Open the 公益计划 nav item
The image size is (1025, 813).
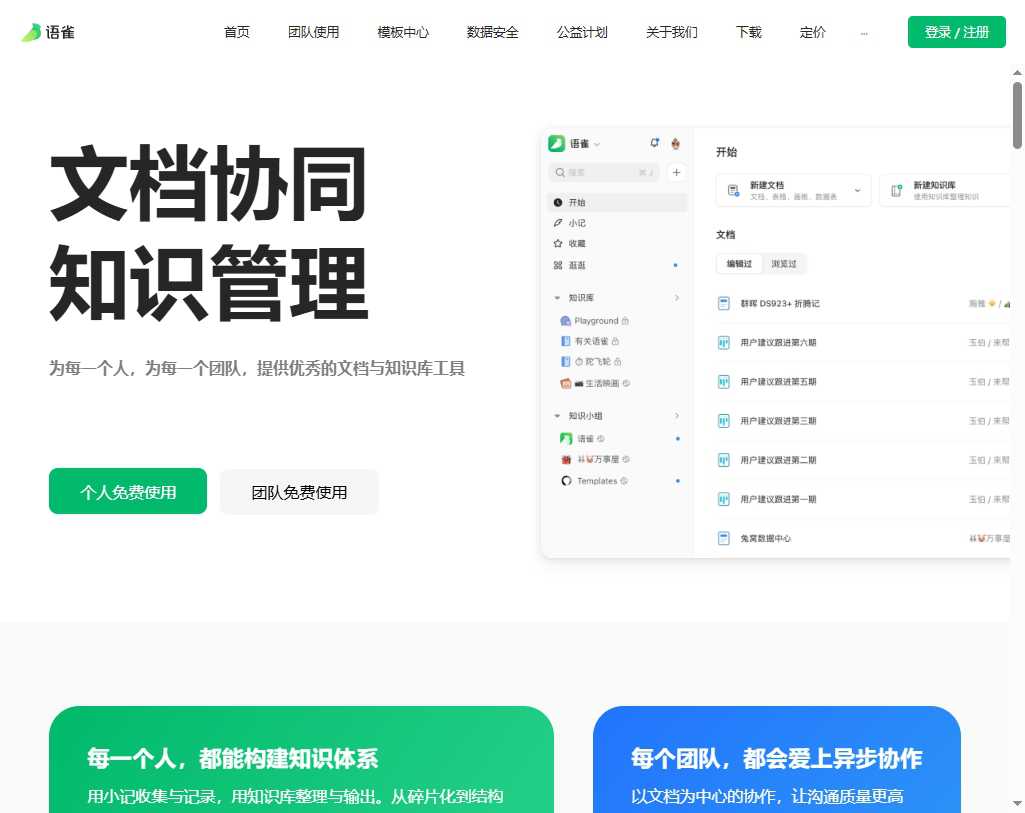[582, 32]
